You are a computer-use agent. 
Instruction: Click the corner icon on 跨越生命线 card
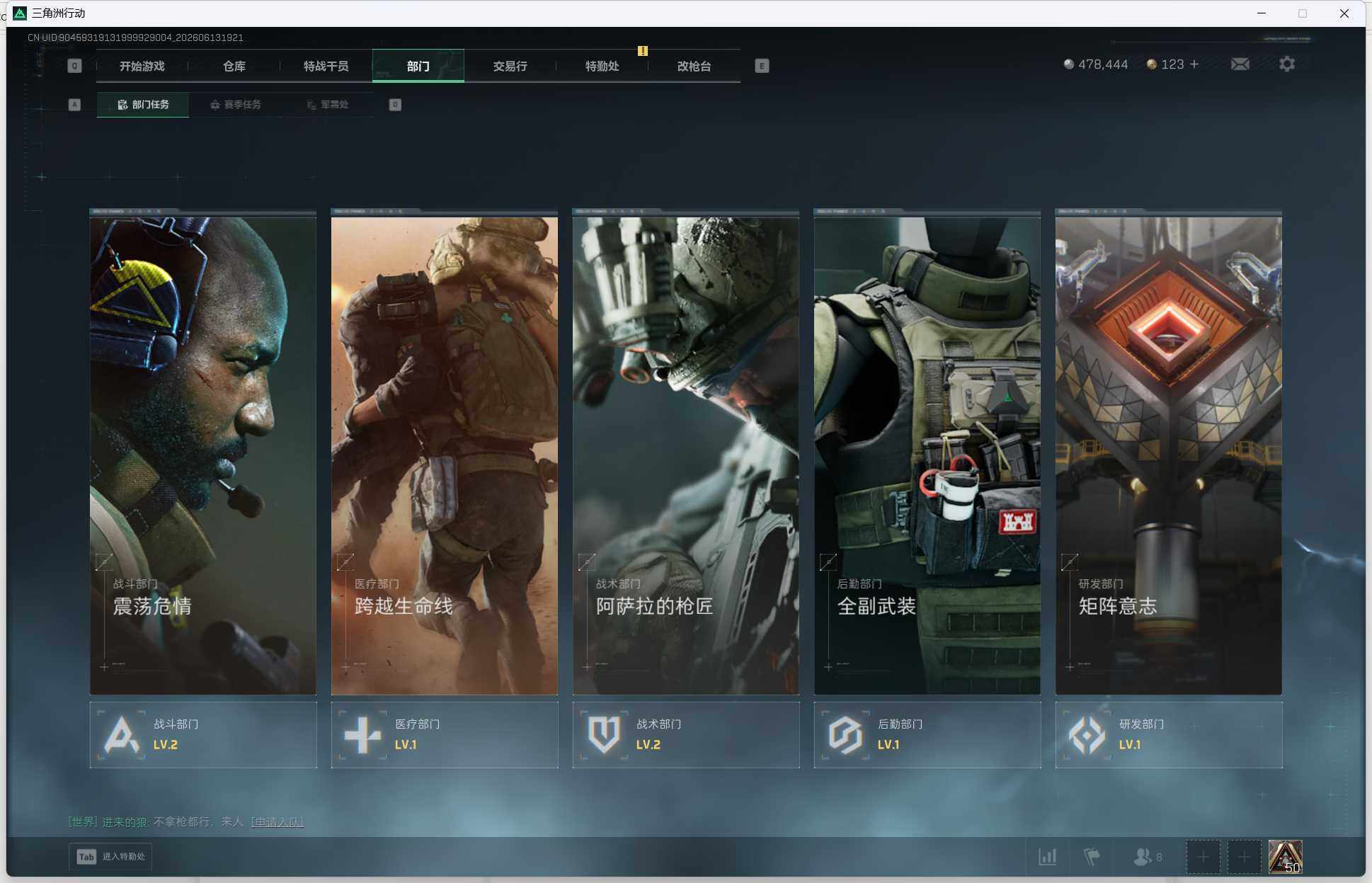tap(345, 562)
